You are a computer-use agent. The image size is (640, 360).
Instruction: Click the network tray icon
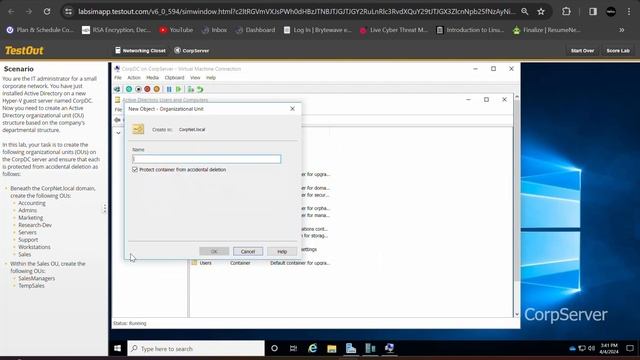[x=582, y=348]
